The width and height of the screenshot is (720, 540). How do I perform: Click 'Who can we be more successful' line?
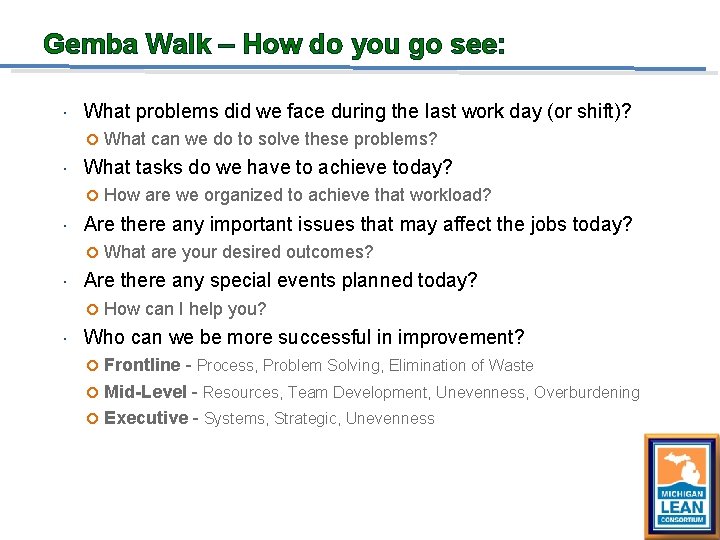pos(304,337)
